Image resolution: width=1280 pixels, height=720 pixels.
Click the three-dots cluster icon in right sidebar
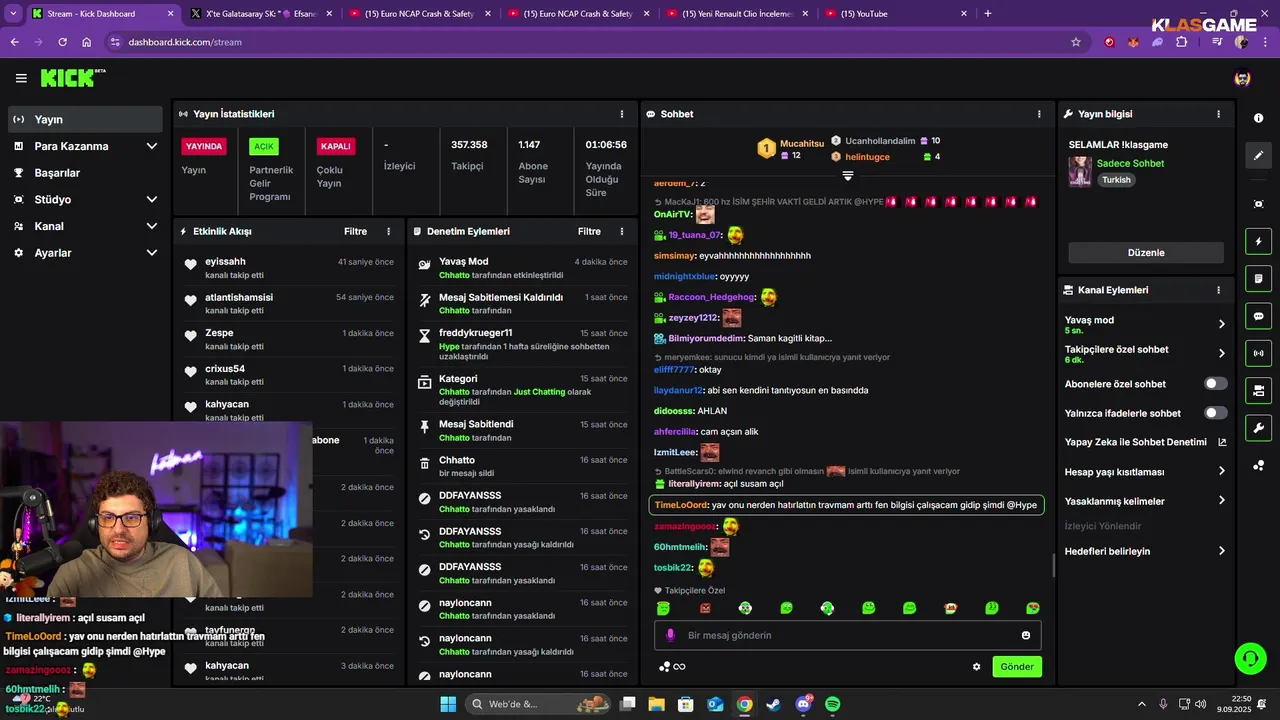click(1258, 465)
